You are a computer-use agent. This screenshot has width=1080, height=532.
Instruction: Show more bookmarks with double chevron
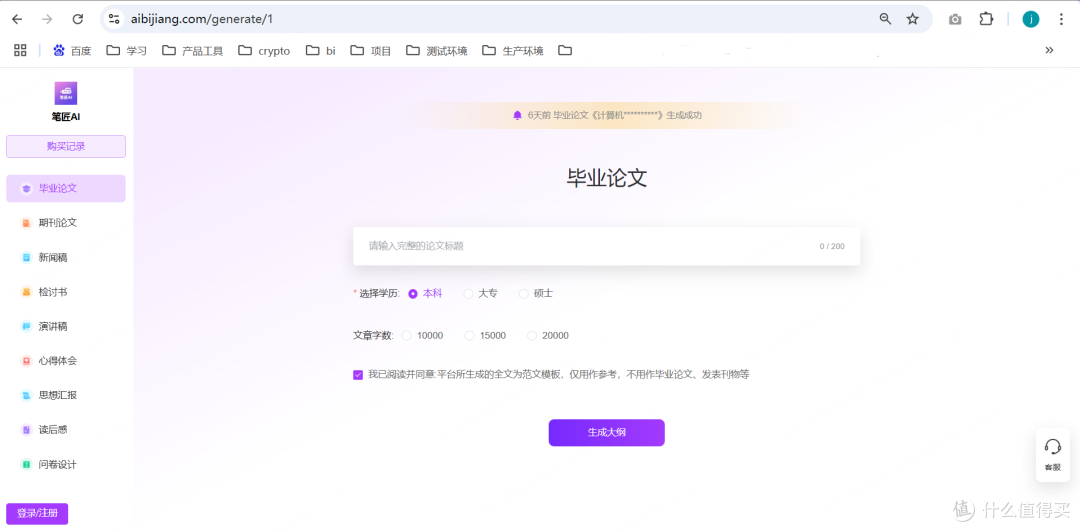point(1049,50)
